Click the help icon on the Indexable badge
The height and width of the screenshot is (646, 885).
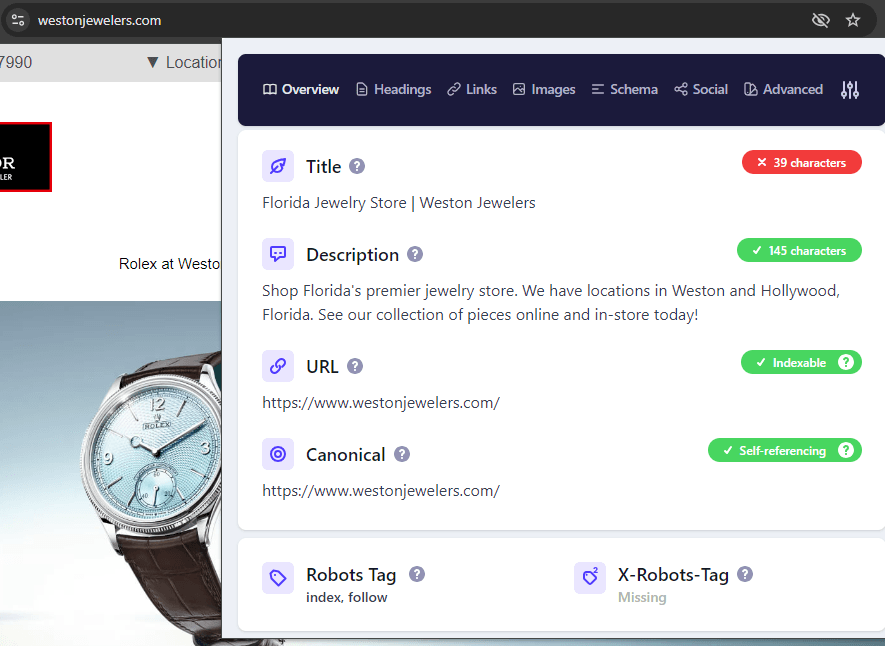point(847,362)
